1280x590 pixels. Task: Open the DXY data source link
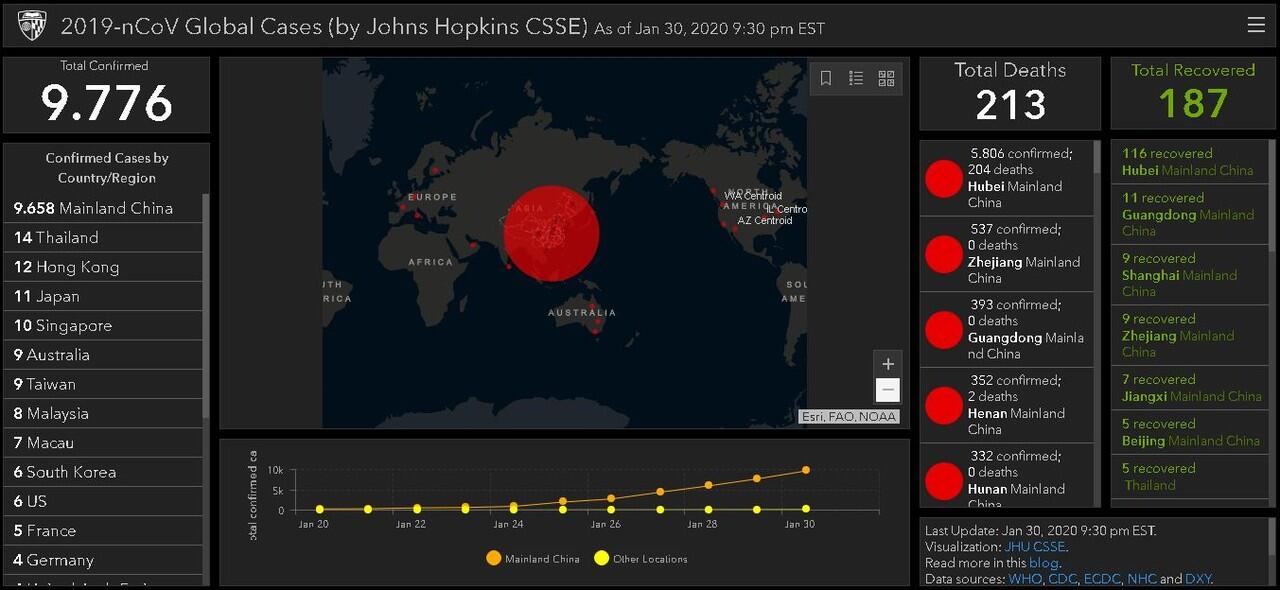(x=1198, y=579)
